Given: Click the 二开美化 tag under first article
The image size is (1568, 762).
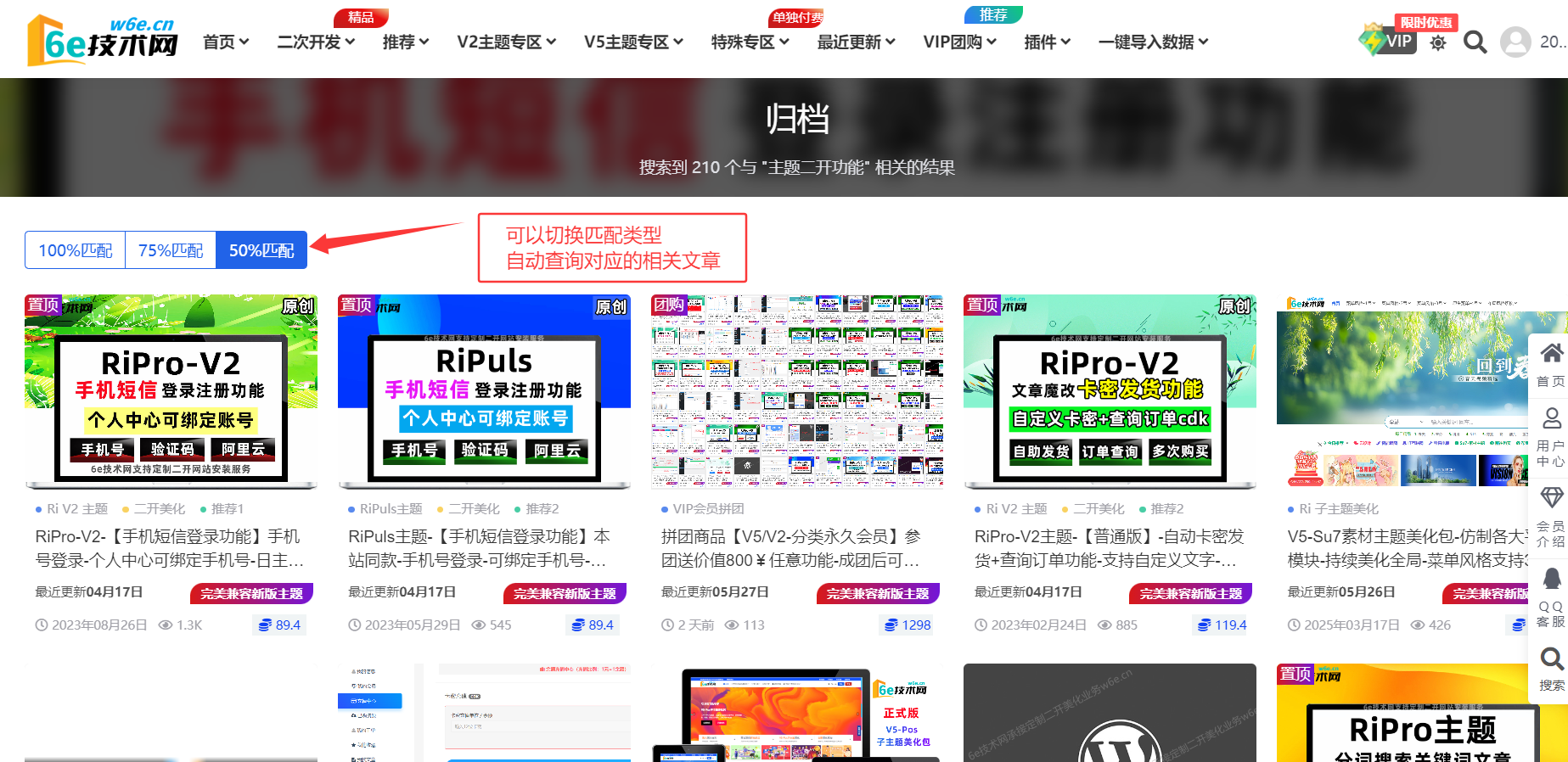Looking at the screenshot, I should coord(159,508).
